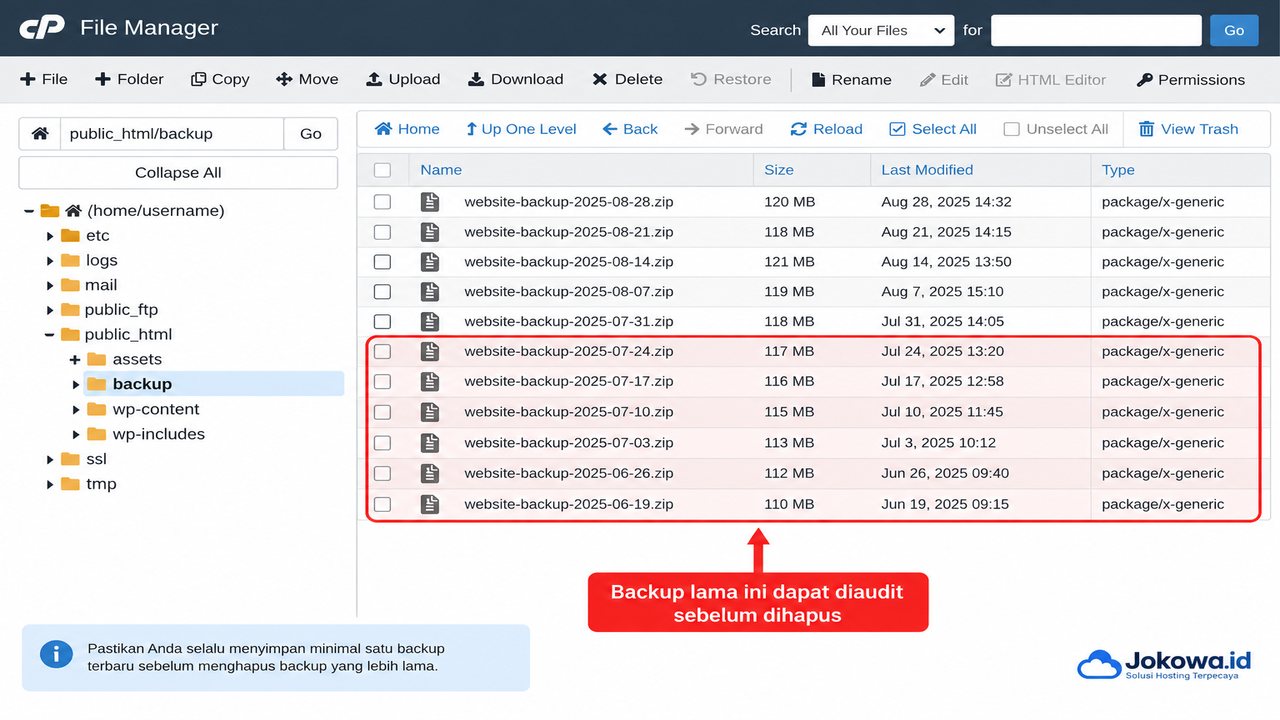This screenshot has width=1280, height=720.
Task: Sort by Type column header
Action: coord(1118,170)
